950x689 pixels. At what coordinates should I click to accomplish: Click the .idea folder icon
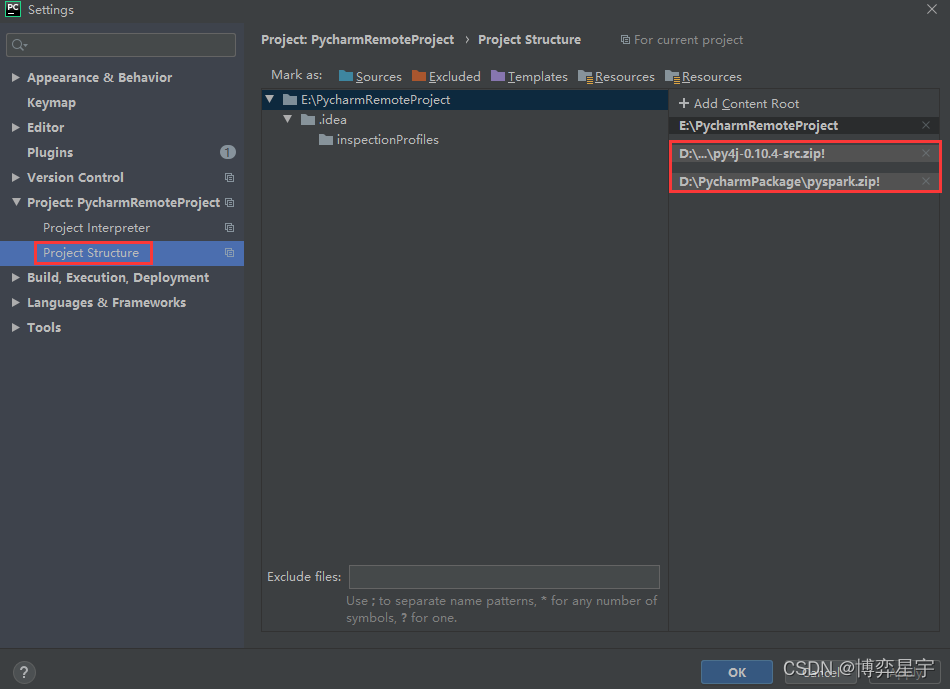[308, 119]
